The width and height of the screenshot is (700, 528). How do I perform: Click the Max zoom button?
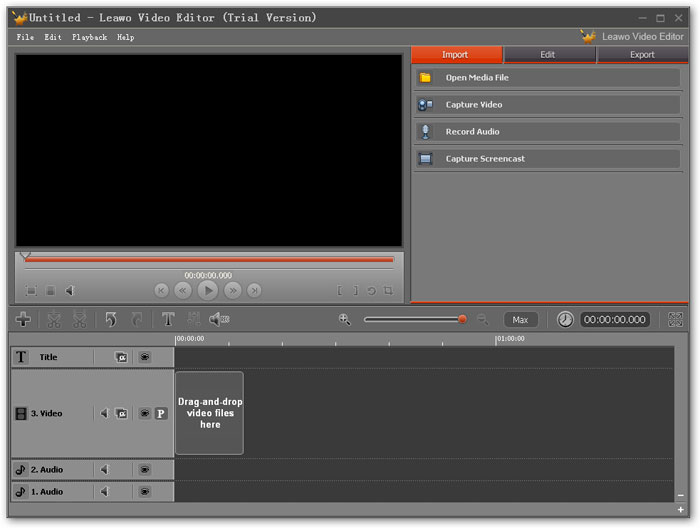point(520,320)
